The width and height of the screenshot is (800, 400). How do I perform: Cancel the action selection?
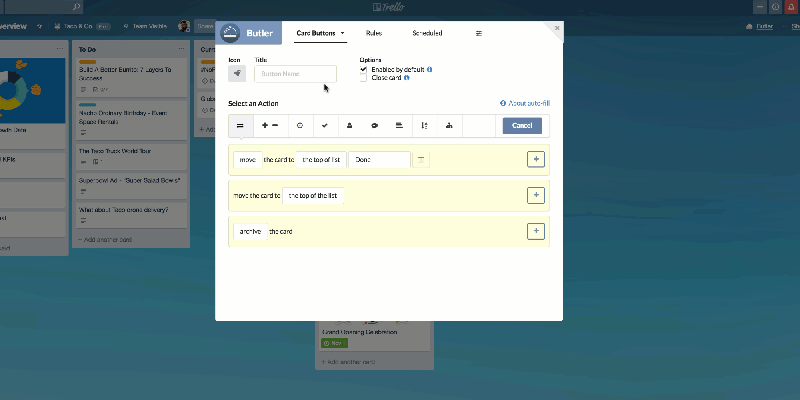click(522, 126)
